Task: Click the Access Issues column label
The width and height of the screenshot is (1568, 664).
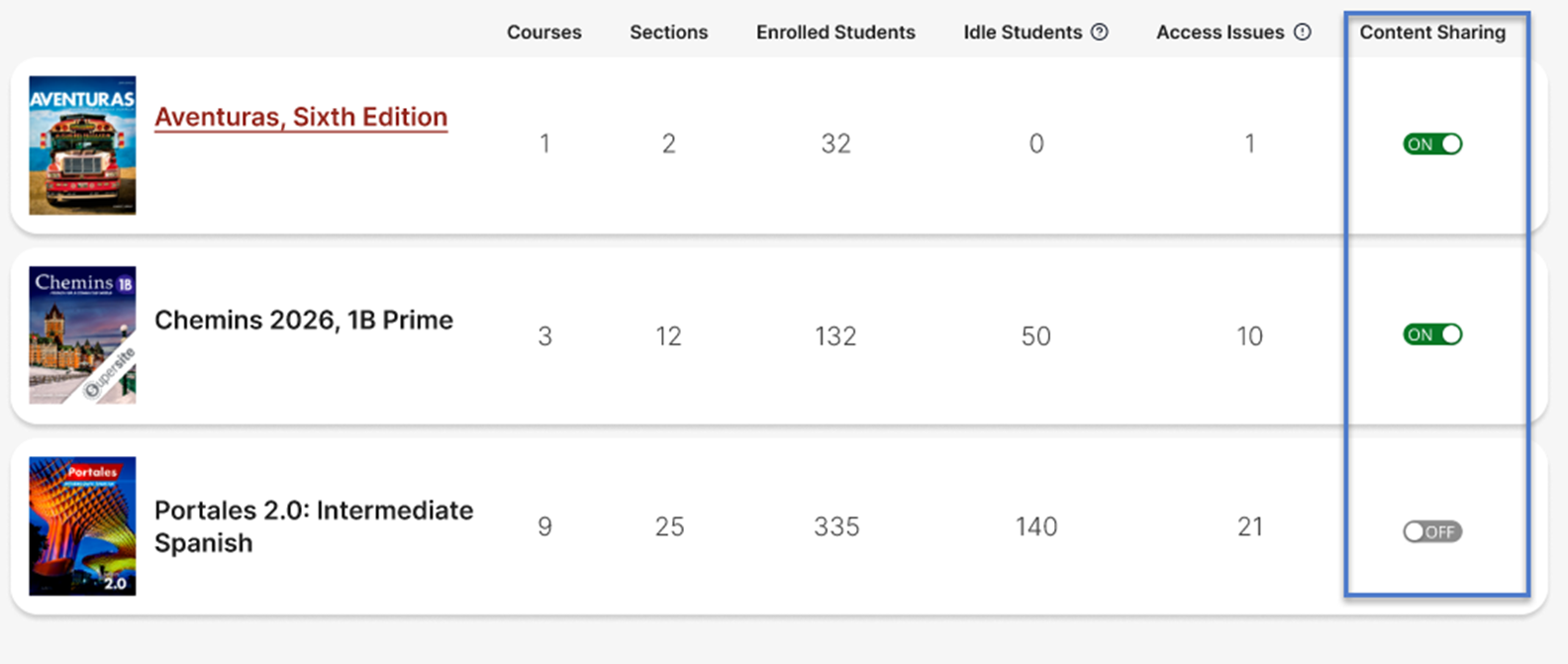Action: [x=1221, y=32]
